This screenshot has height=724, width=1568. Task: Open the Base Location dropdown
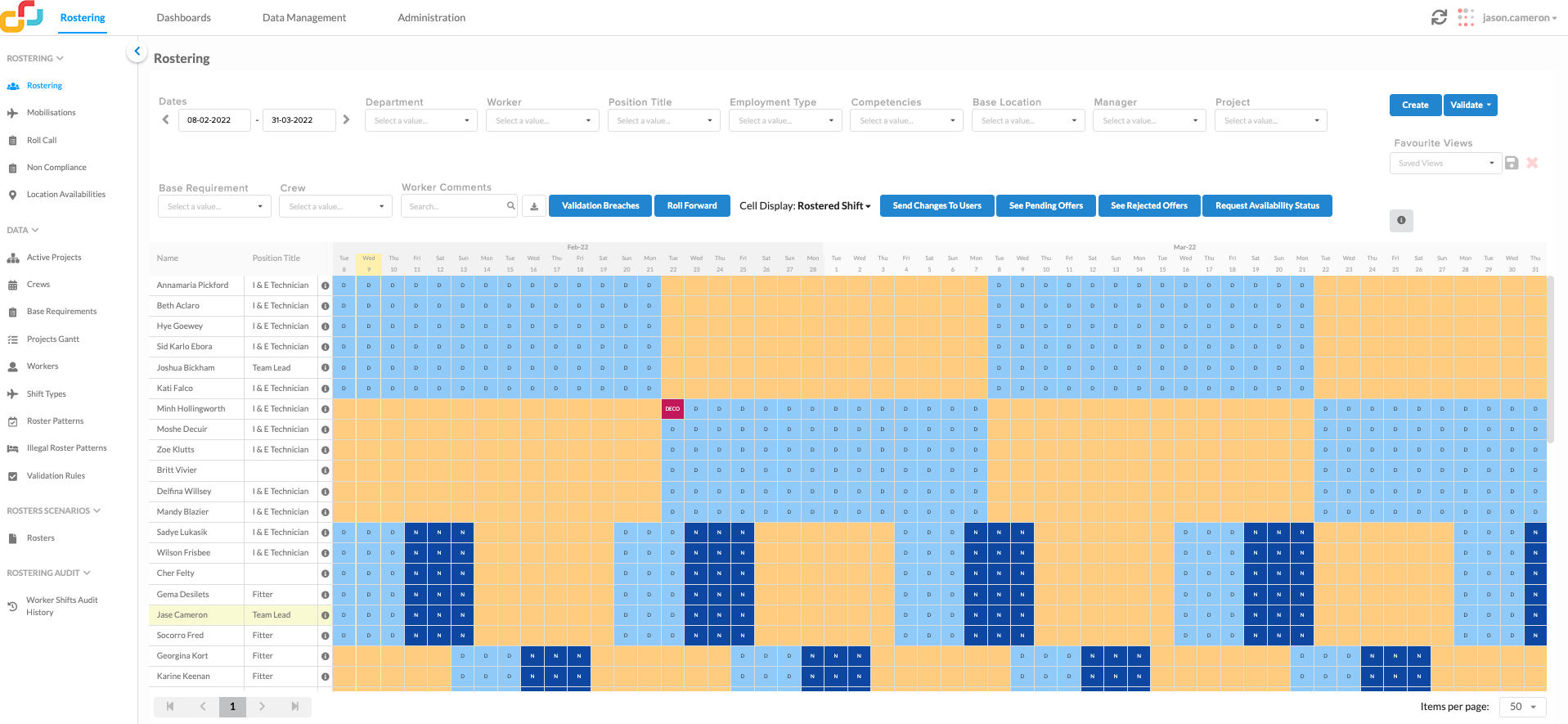click(x=1028, y=121)
